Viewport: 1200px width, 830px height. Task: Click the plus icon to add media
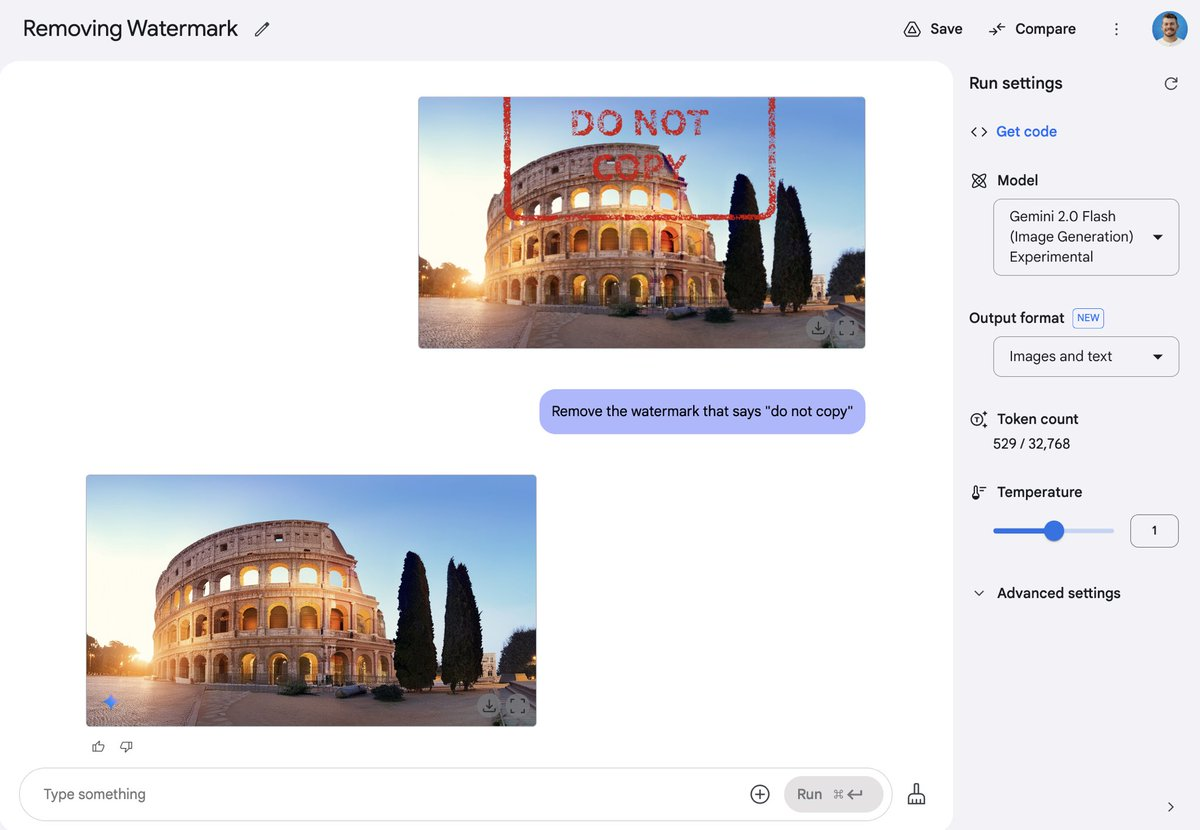click(x=760, y=794)
